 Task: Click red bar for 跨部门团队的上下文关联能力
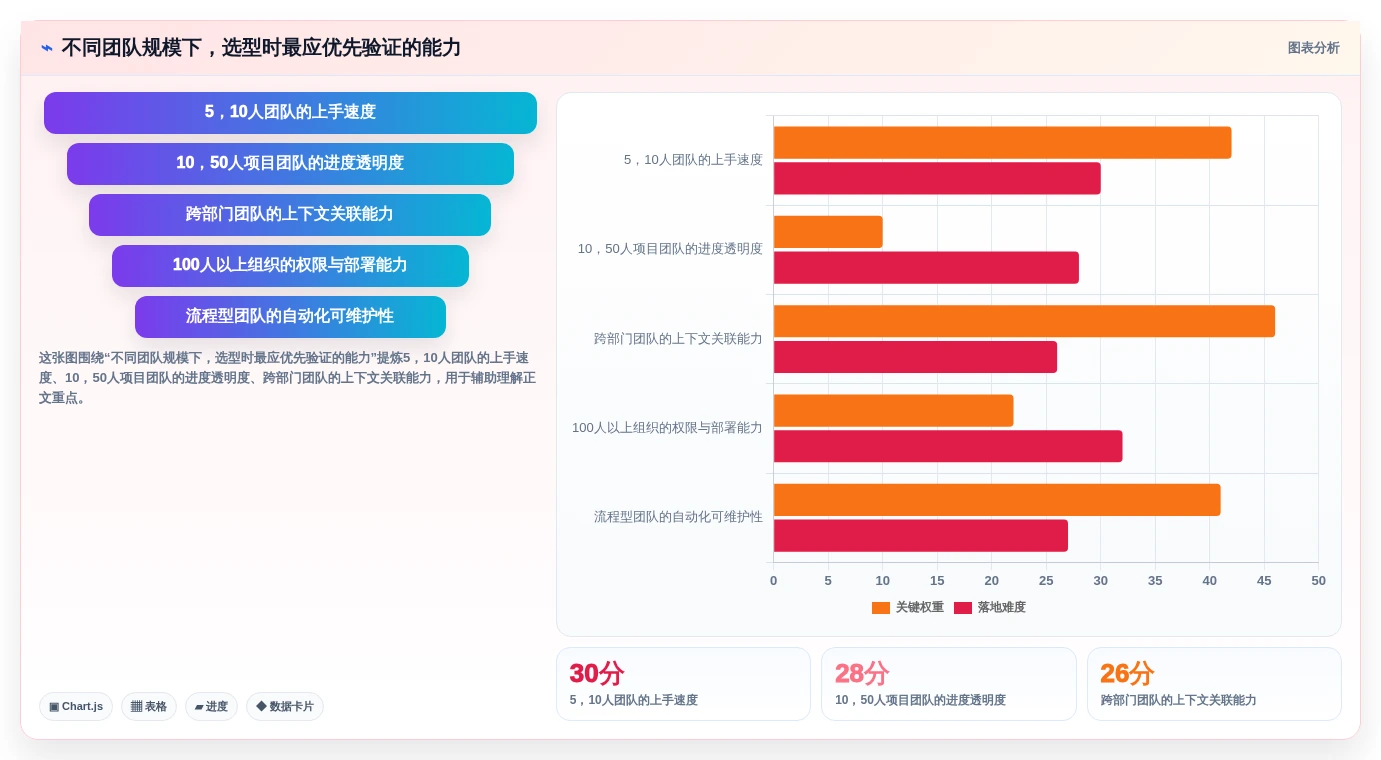coord(915,358)
